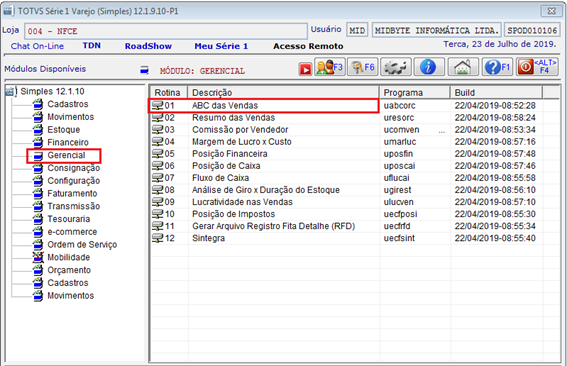Select Gerar Arquivo Registro Fita Detalhe
Viewport: 567px width, 366px height.
(273, 226)
